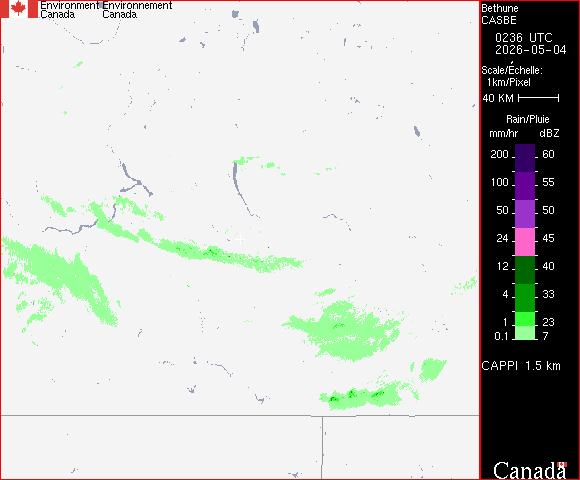The width and height of the screenshot is (580, 480).
Task: Select the 45 dBZ pink color swatch
Action: (x=525, y=242)
